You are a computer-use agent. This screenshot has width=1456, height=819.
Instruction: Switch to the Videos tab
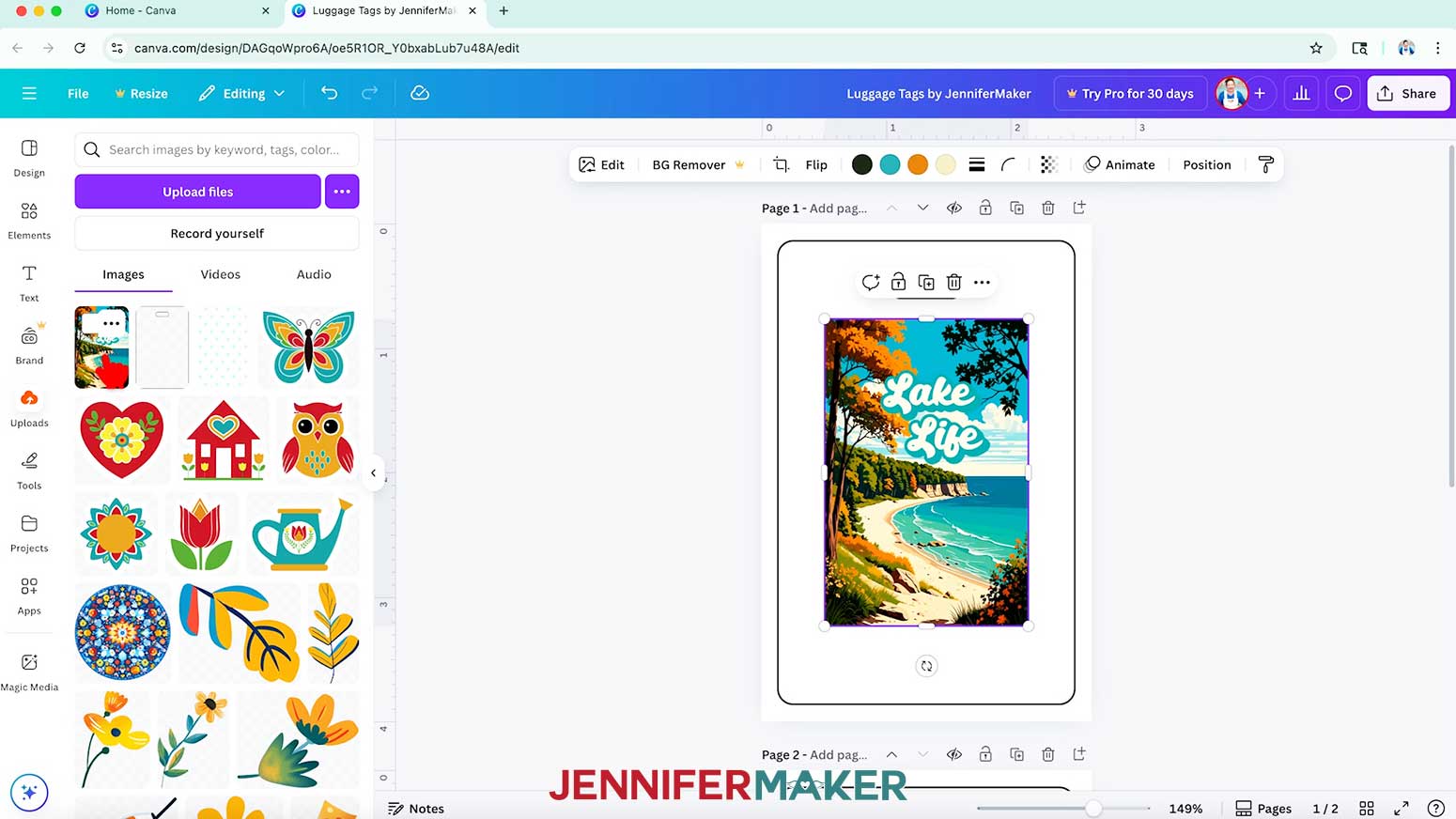tap(220, 274)
